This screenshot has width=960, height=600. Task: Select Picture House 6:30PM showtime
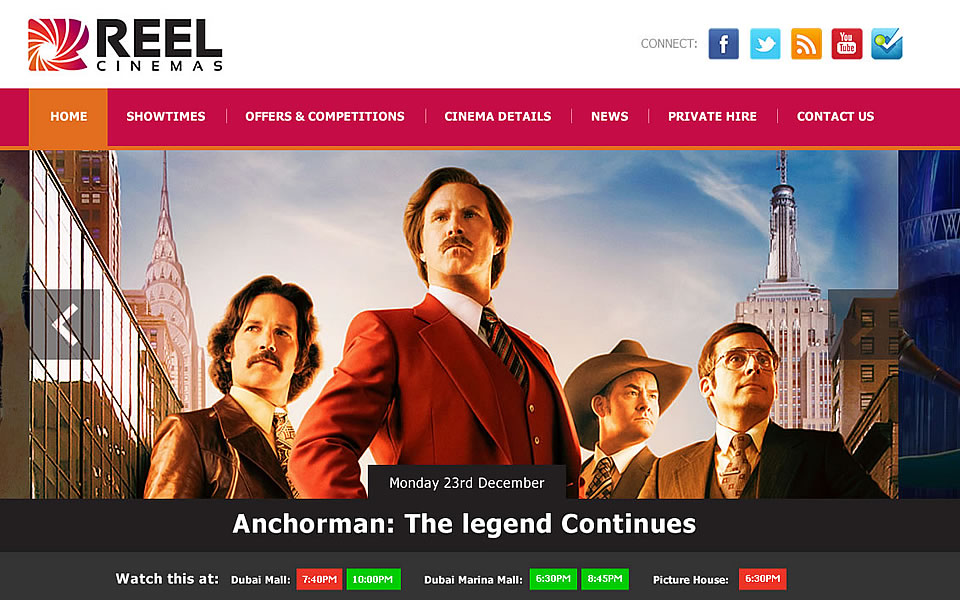(762, 579)
